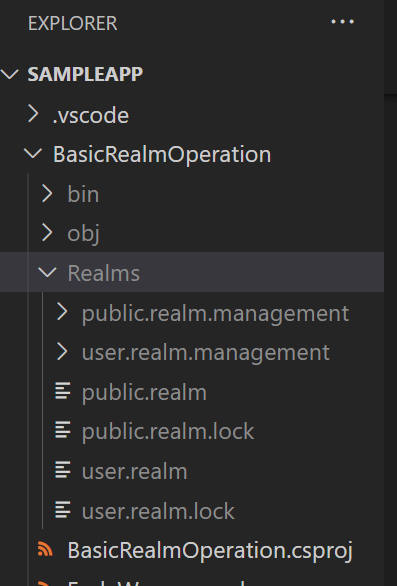This screenshot has height=586, width=397.
Task: Collapse the SAMPLEAPP root section chevron
Action: coord(10,74)
